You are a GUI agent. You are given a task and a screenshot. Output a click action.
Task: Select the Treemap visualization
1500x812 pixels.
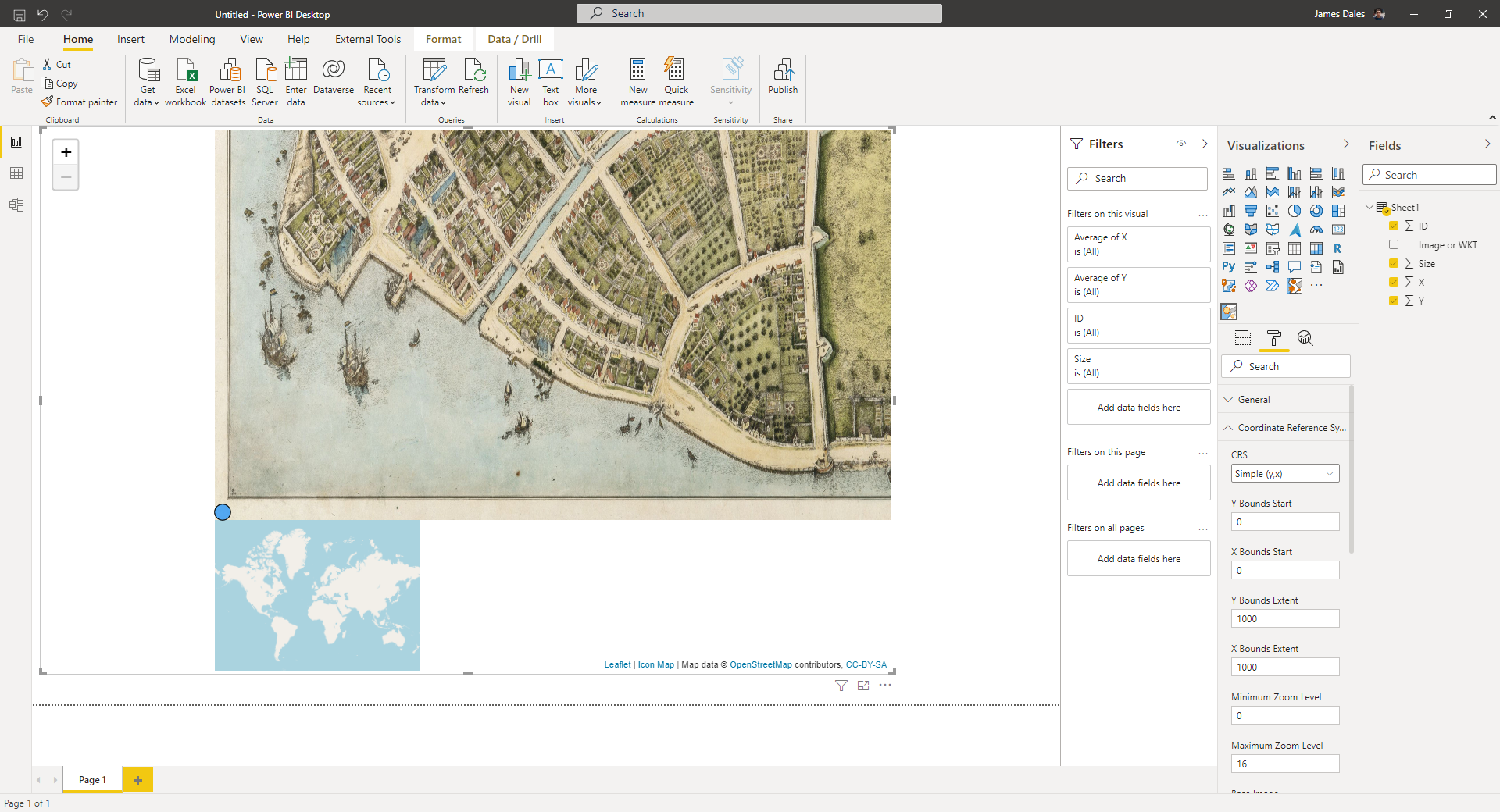(1338, 211)
